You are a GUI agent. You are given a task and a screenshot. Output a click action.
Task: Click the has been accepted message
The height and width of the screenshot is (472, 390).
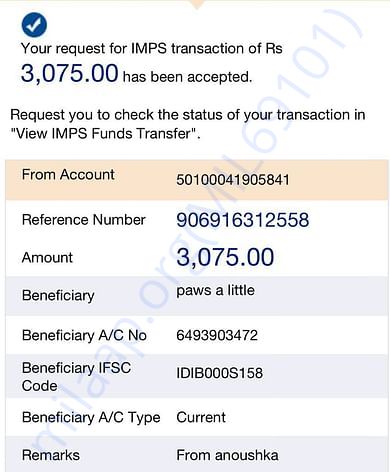187,77
